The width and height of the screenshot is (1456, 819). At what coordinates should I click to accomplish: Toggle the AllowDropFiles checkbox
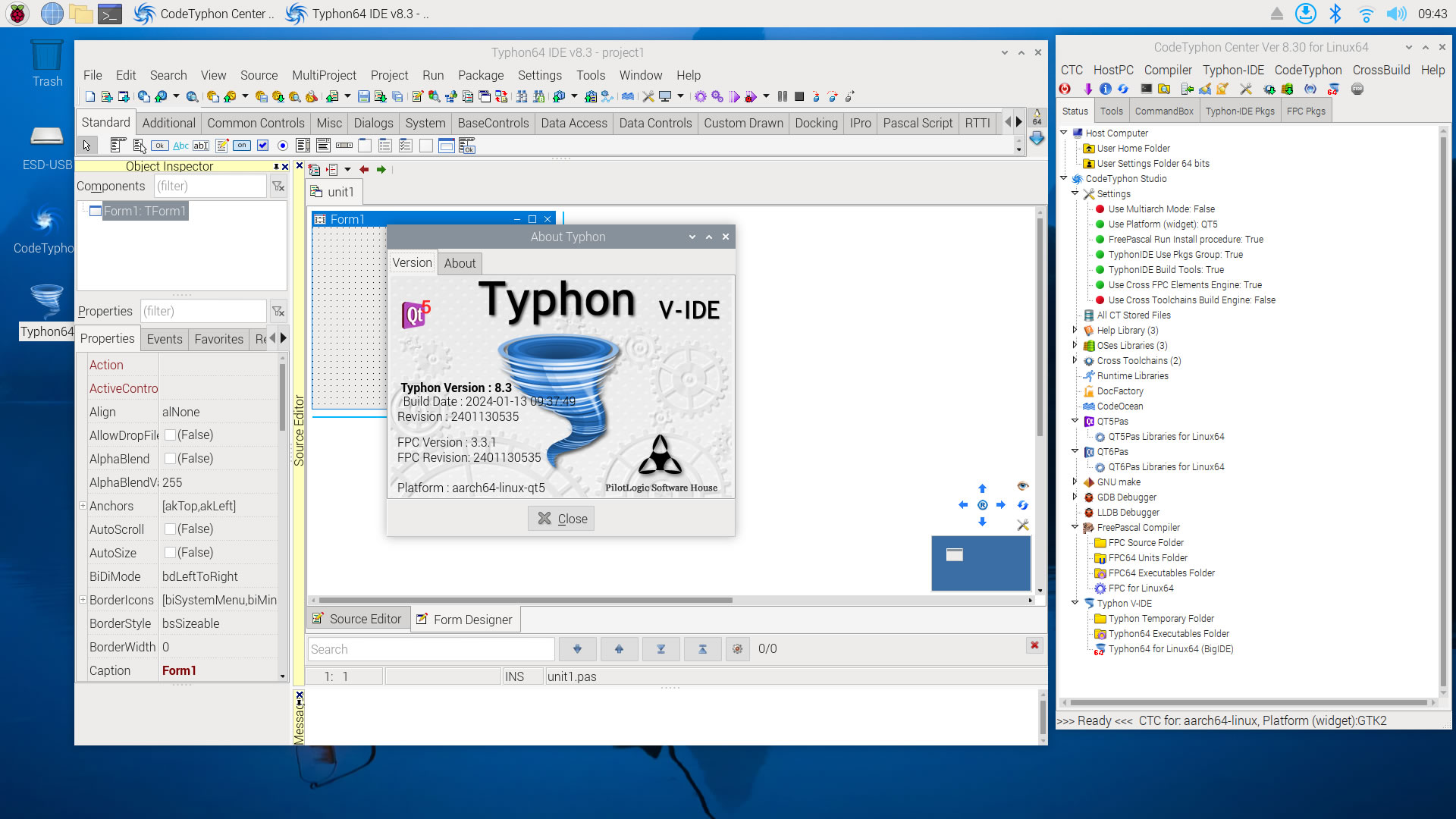pos(170,435)
